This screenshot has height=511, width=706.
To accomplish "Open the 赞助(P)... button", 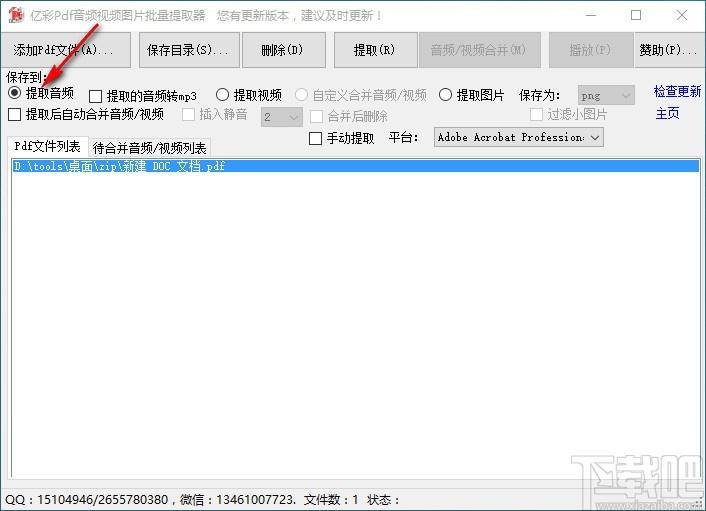I will click(x=669, y=50).
